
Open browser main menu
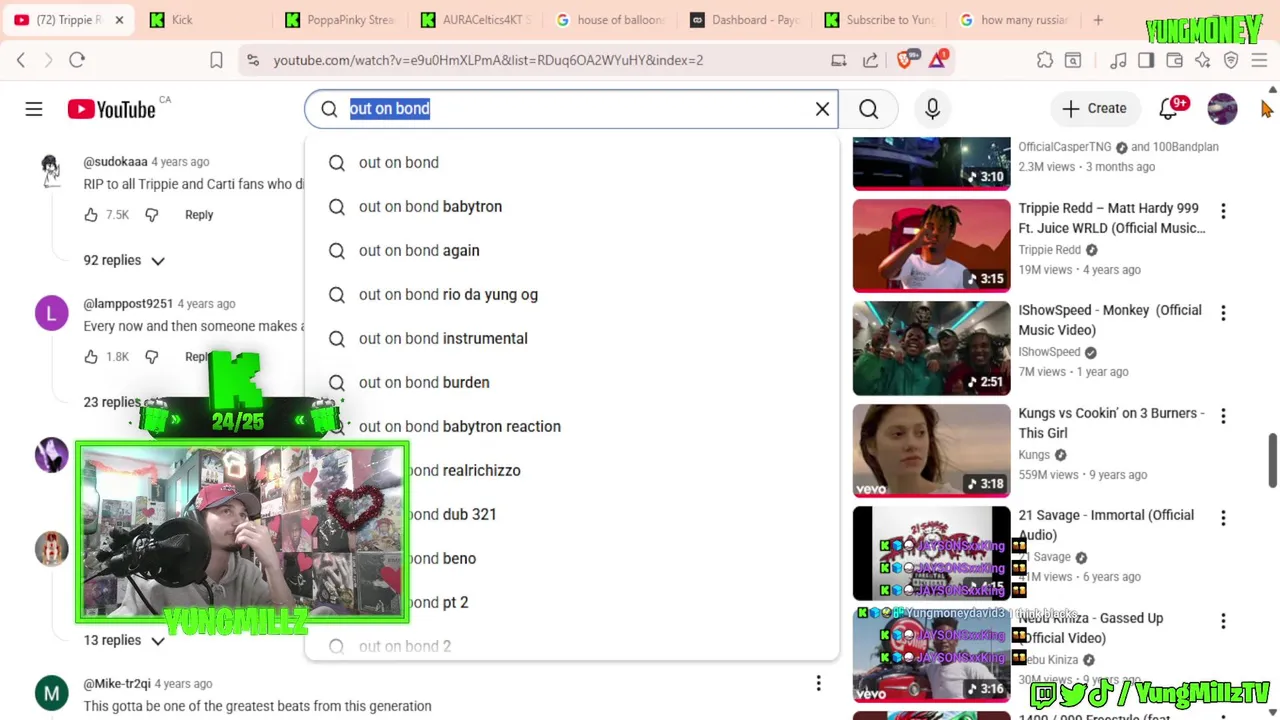1259,60
